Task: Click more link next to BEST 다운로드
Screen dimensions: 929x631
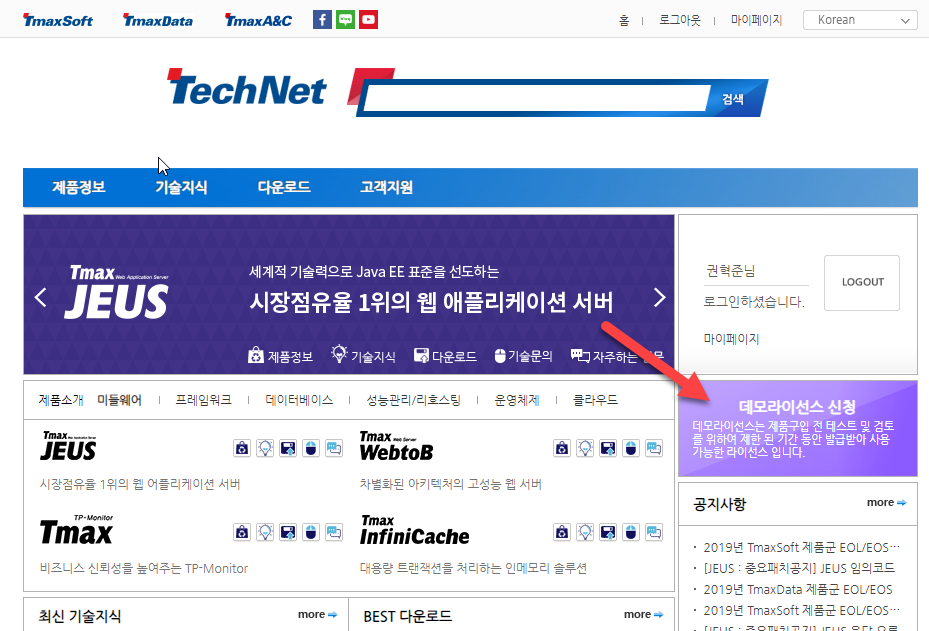Action: pyautogui.click(x=643, y=614)
